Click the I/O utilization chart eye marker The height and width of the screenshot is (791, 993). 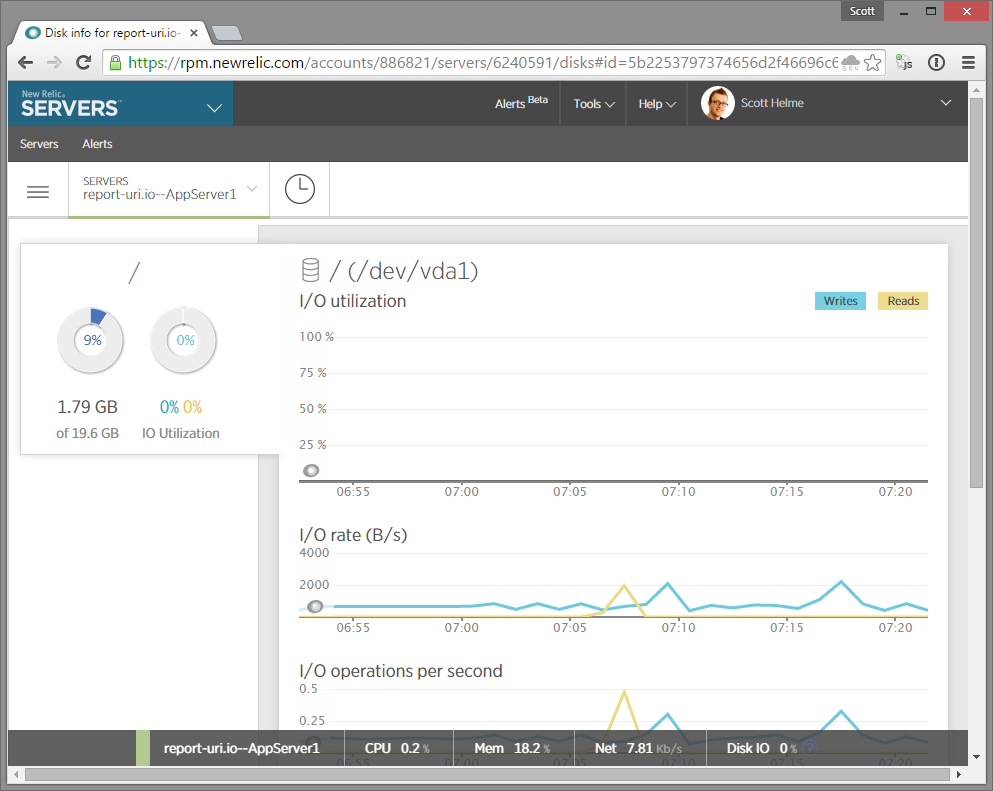coord(311,471)
